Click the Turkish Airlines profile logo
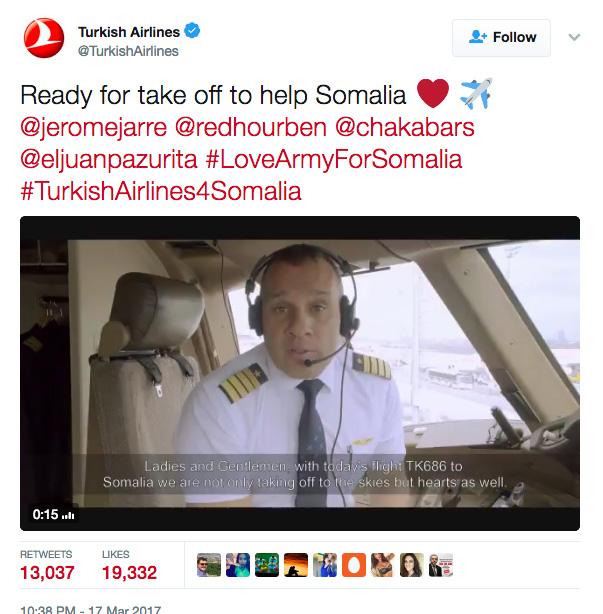Image resolution: width=603 pixels, height=614 pixels. pyautogui.click(x=44, y=38)
